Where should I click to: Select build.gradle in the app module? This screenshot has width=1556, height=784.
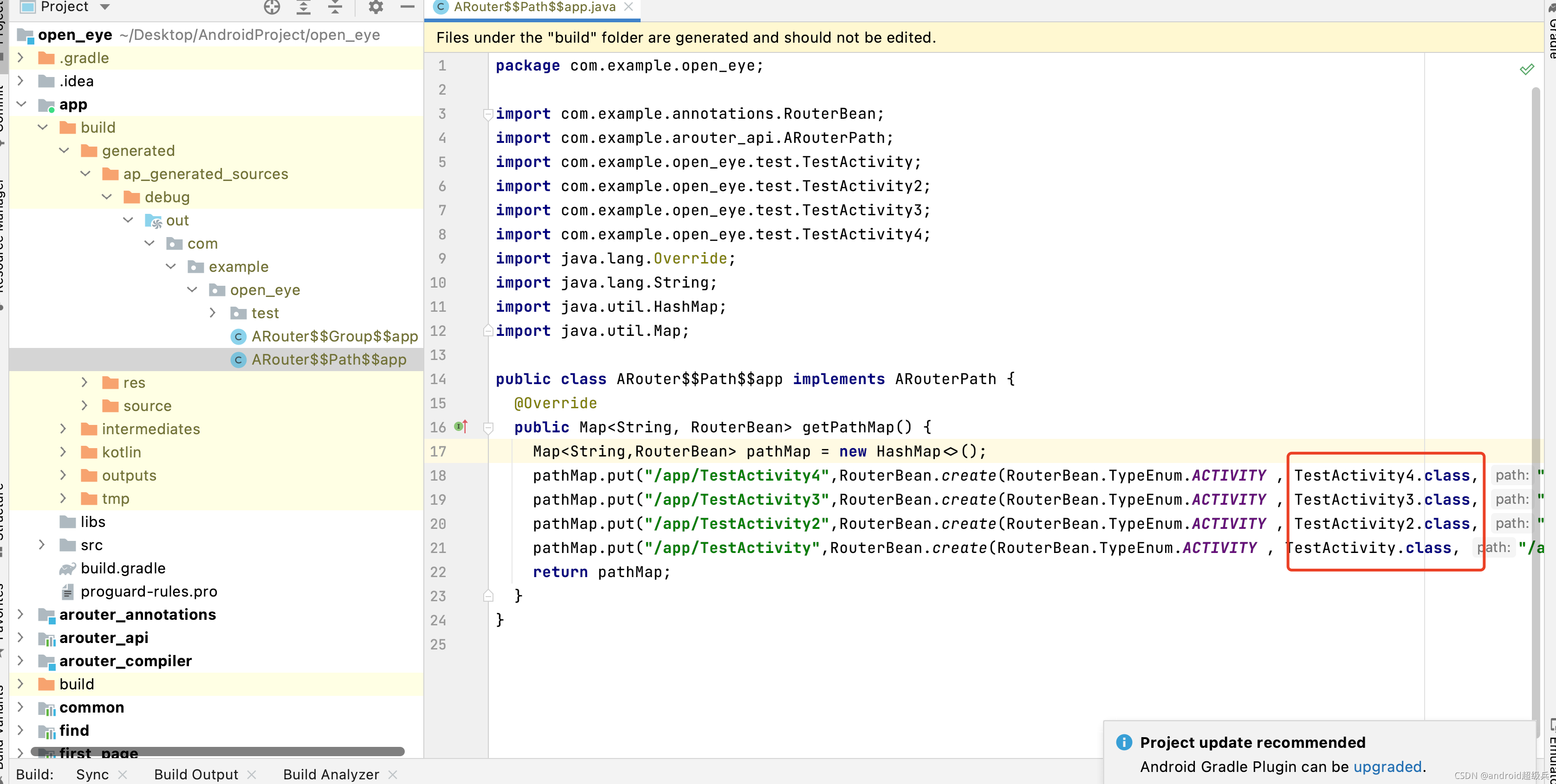tap(123, 568)
